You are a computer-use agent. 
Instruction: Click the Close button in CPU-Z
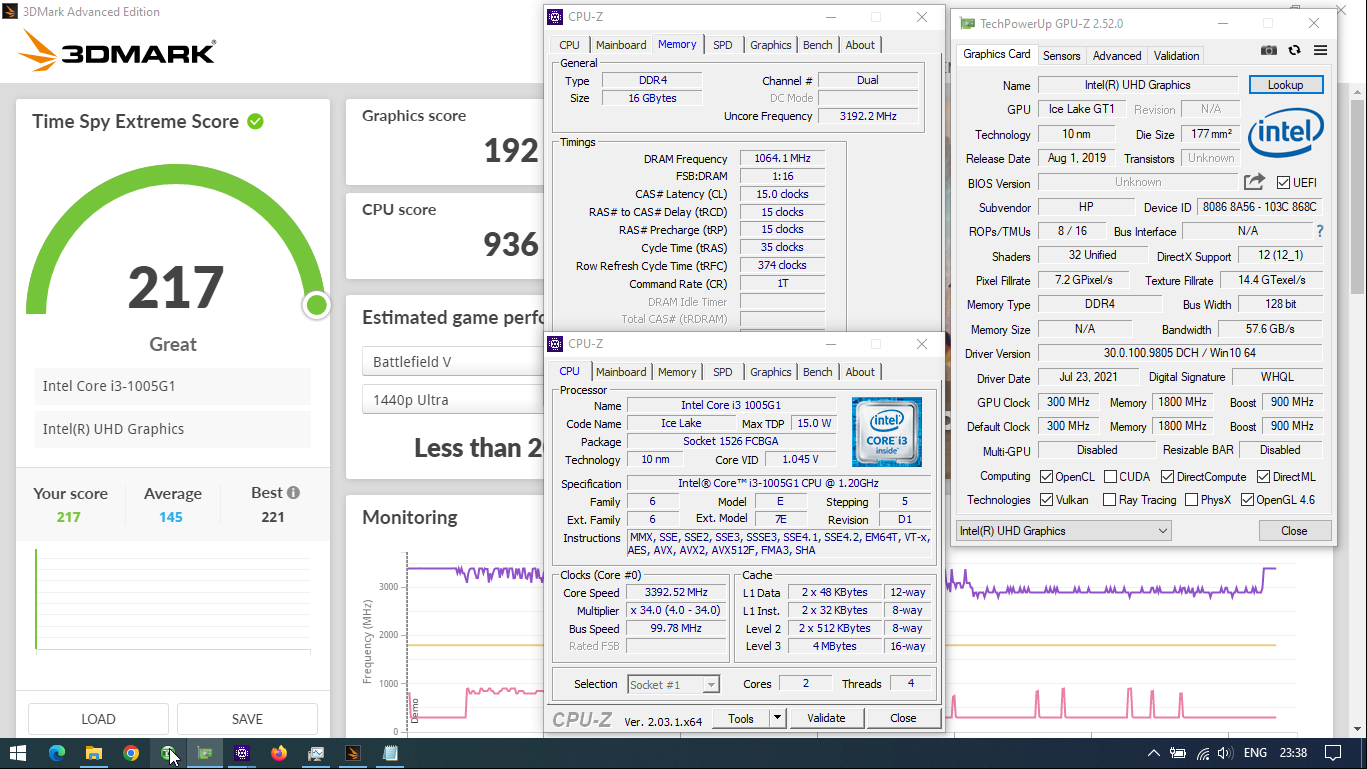click(x=903, y=718)
